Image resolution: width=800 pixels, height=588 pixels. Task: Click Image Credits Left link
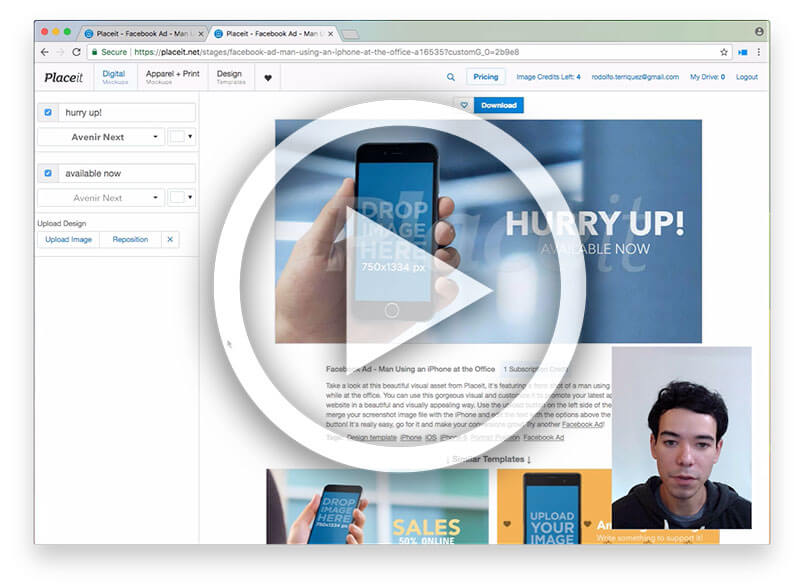point(548,77)
